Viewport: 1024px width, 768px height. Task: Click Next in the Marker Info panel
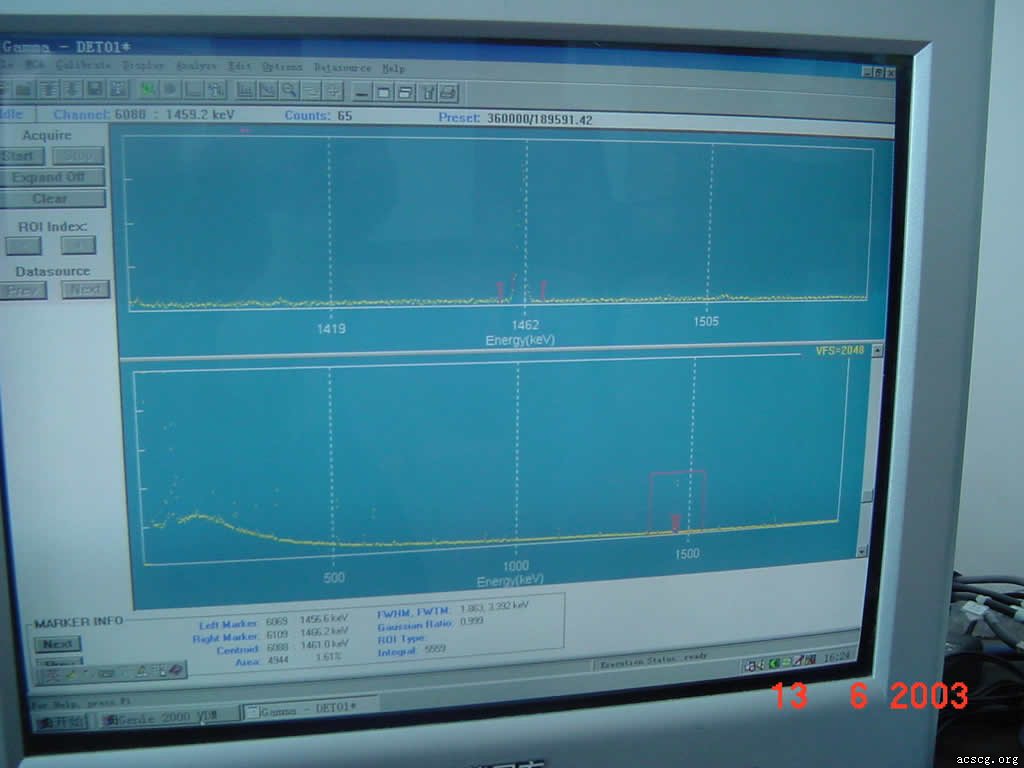(x=57, y=644)
